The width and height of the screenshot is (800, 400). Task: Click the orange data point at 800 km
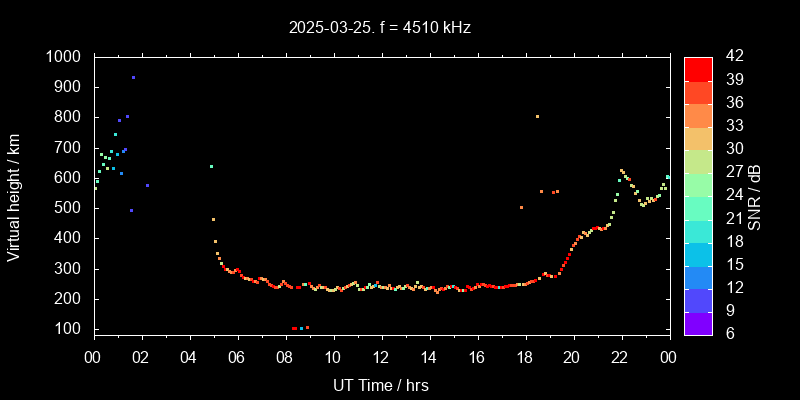(x=537, y=116)
